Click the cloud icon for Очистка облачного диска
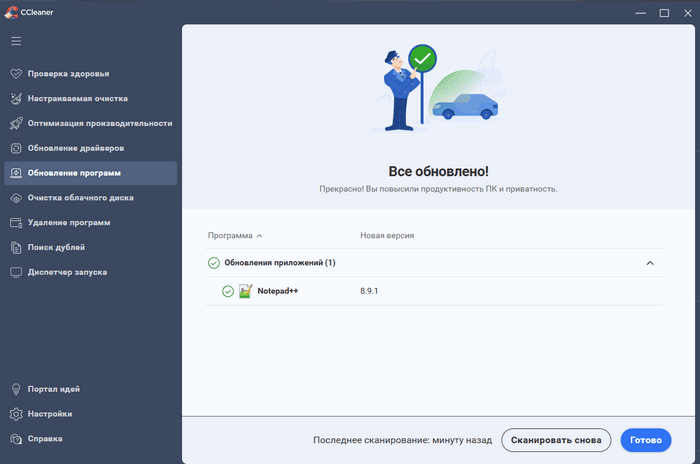The width and height of the screenshot is (700, 464). 16,198
